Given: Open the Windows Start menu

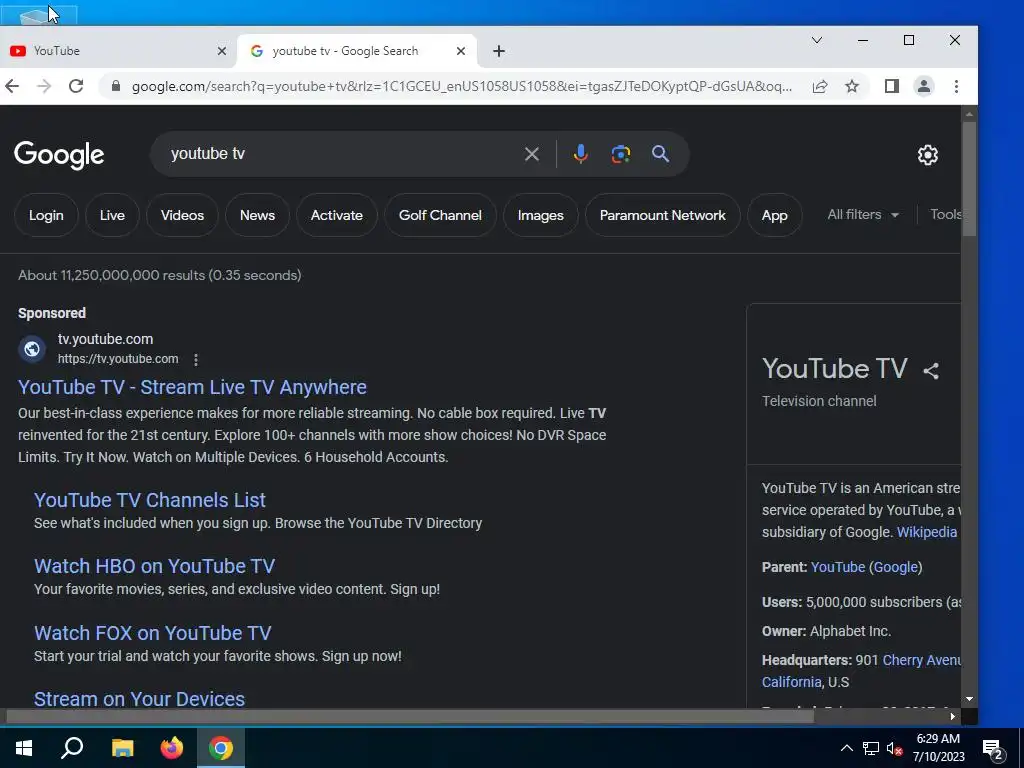Looking at the screenshot, I should click(24, 748).
